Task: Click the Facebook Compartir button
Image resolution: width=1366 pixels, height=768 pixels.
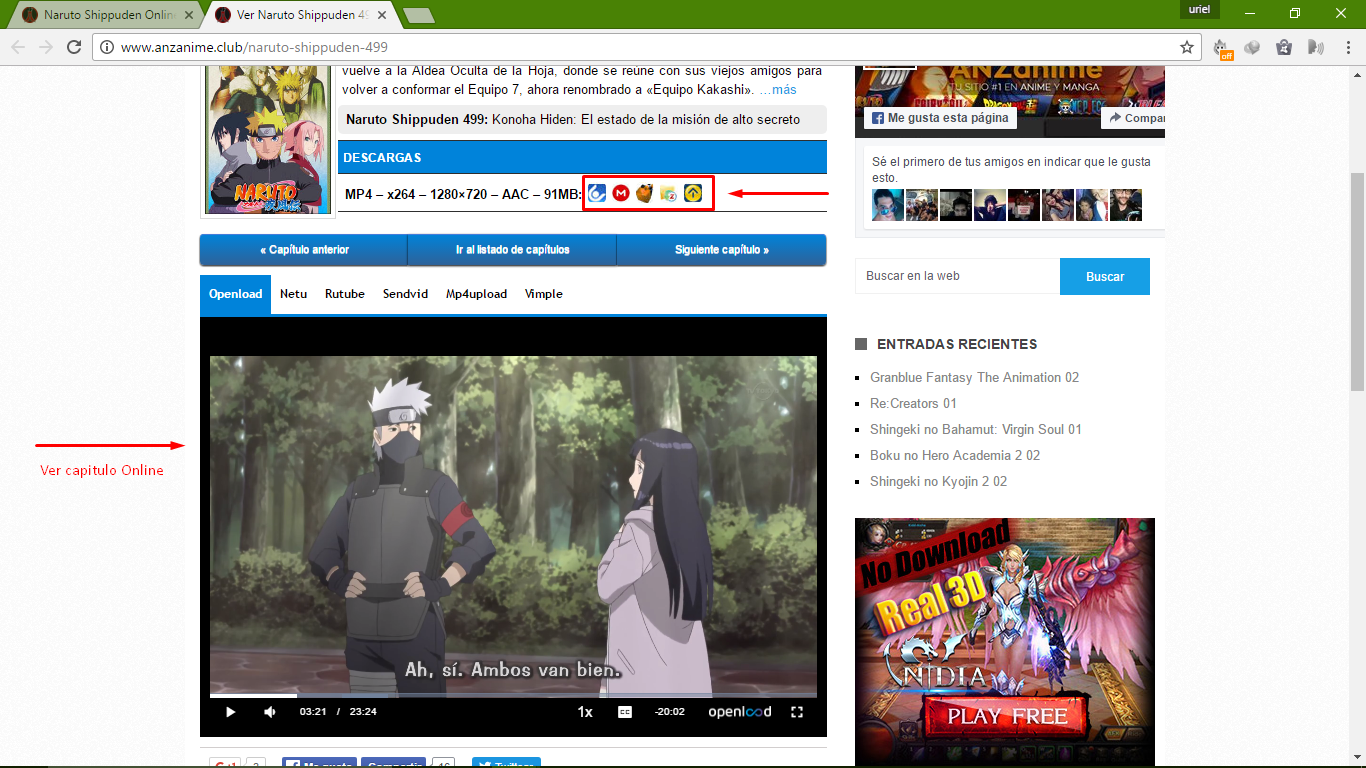Action: (x=1133, y=118)
